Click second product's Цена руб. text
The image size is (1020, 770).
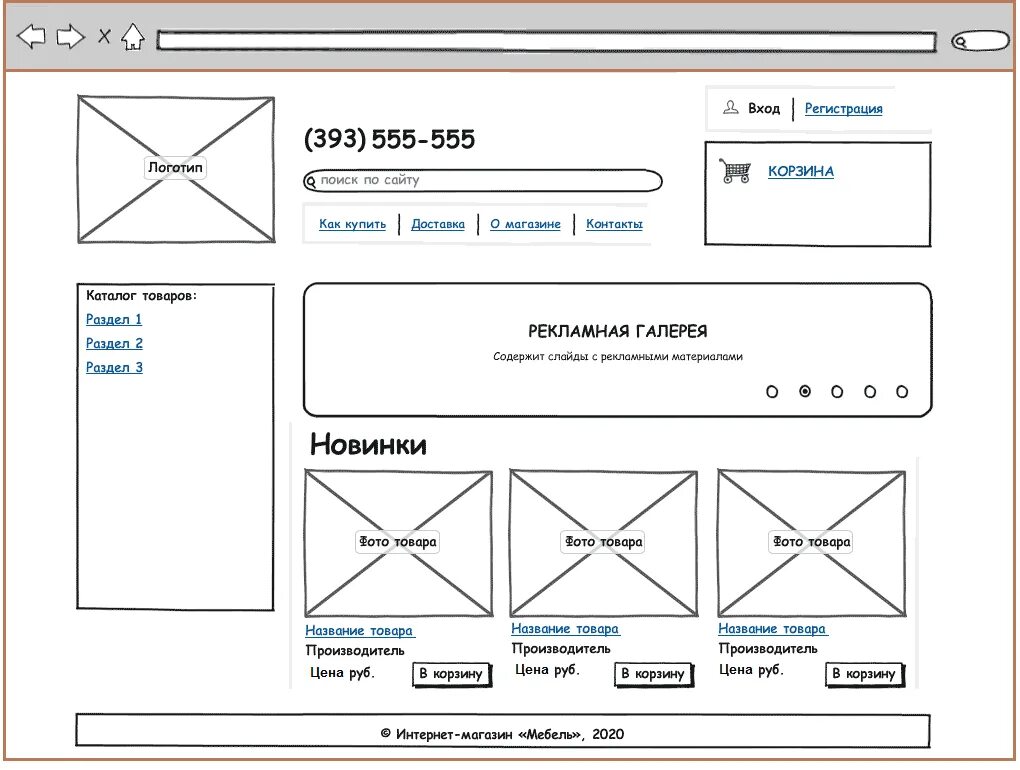pos(547,670)
